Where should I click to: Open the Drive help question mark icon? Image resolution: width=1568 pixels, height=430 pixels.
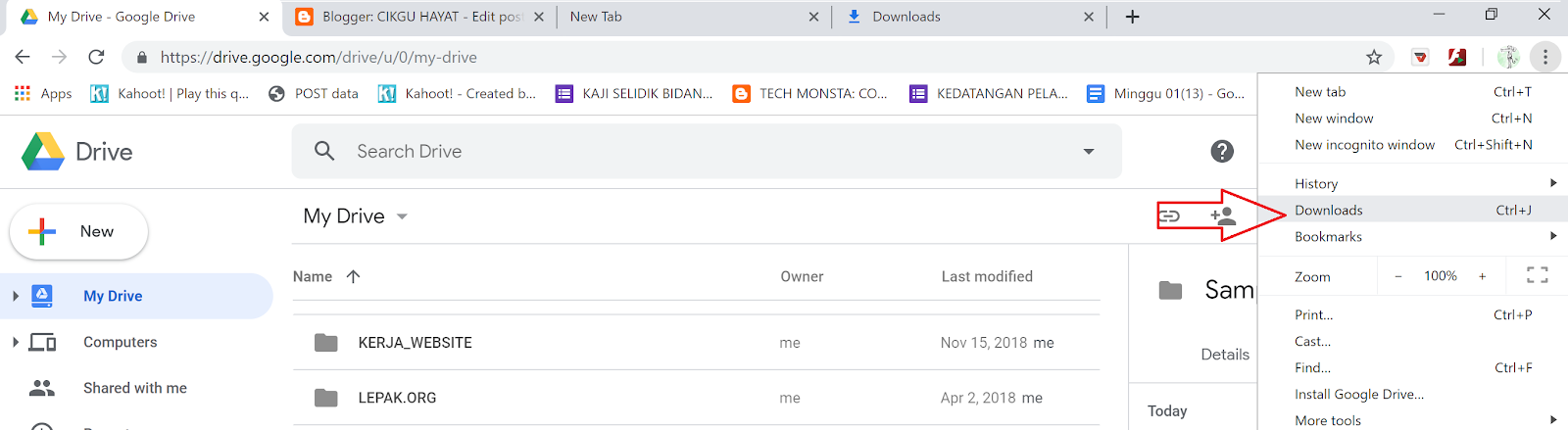point(1222,151)
